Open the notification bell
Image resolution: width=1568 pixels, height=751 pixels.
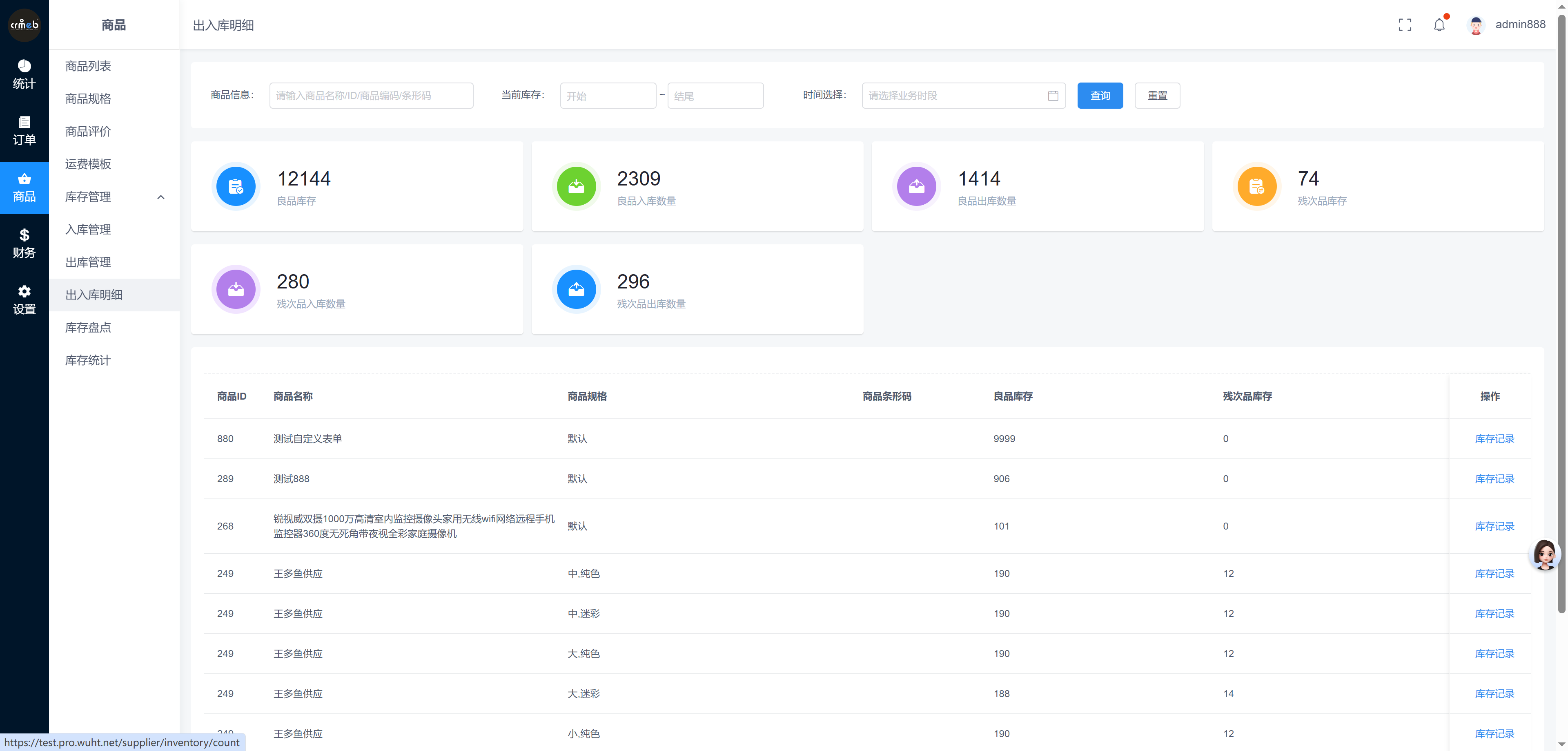click(x=1439, y=25)
